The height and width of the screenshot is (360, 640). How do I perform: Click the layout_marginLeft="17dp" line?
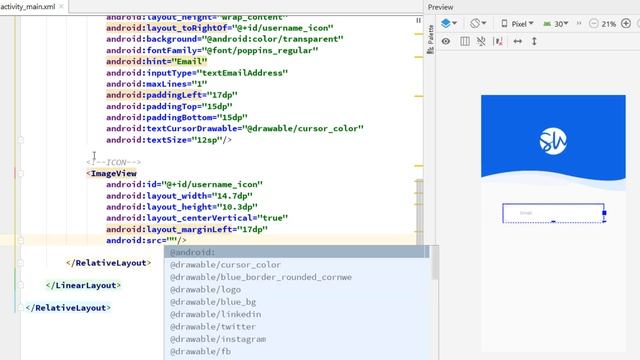pyautogui.click(x=187, y=229)
